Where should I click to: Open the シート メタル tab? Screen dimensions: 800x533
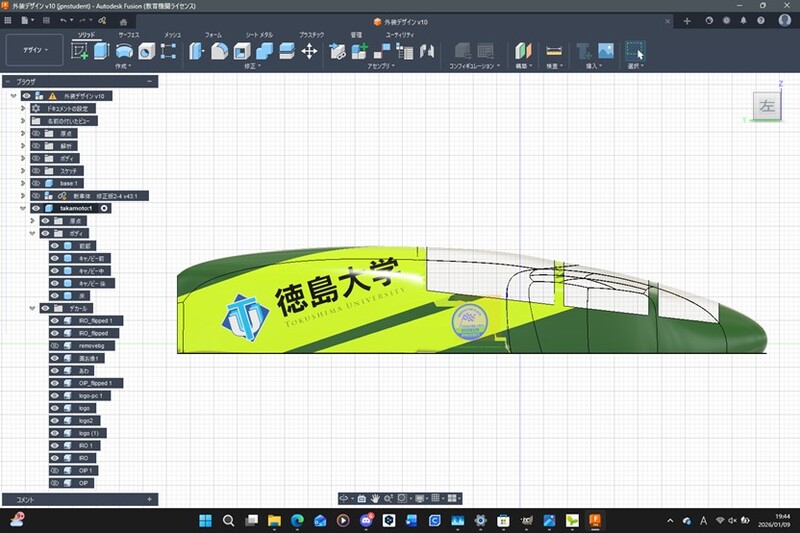click(x=259, y=34)
